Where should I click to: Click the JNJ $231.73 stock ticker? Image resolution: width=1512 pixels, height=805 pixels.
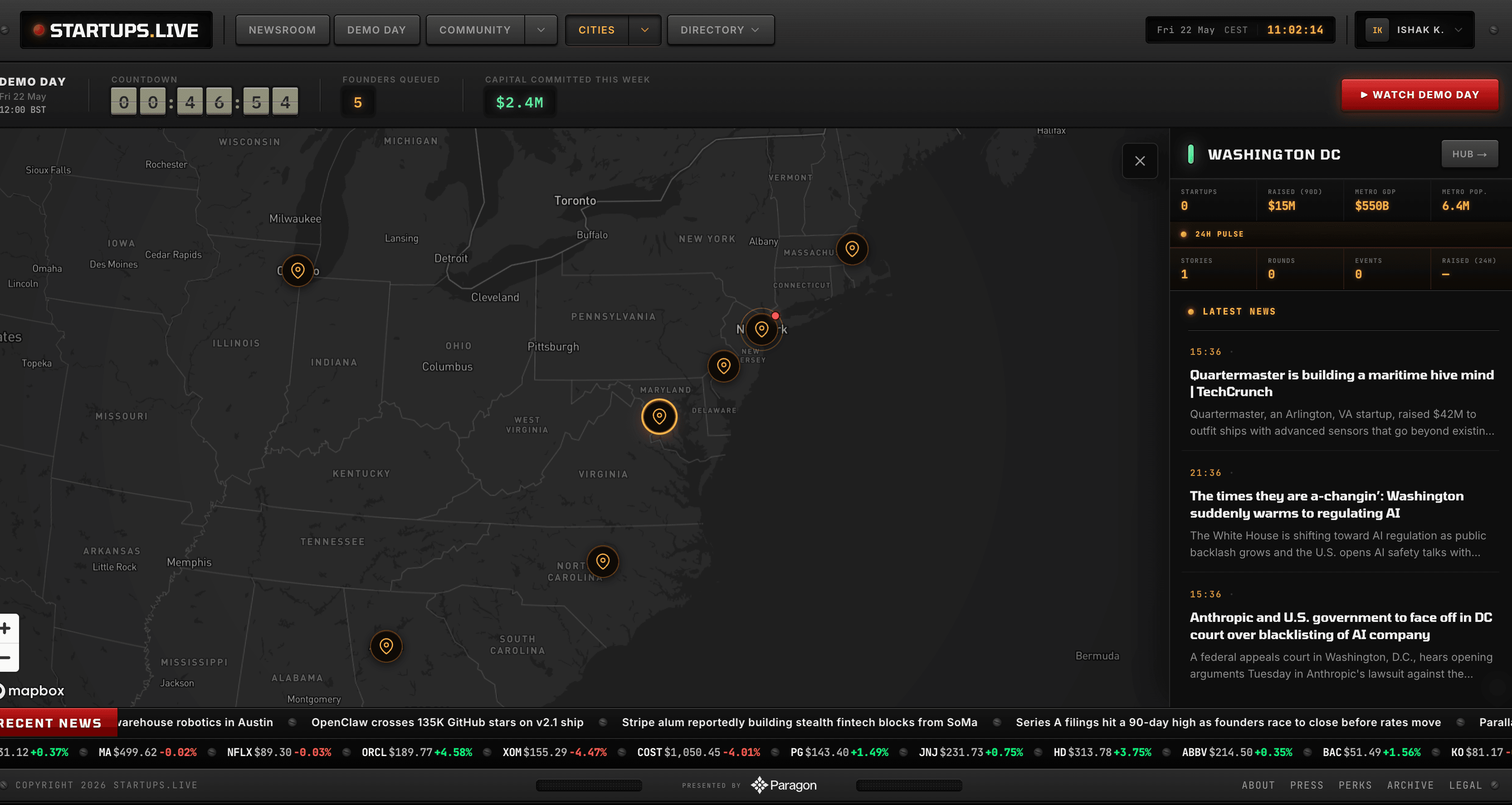pyautogui.click(x=971, y=752)
